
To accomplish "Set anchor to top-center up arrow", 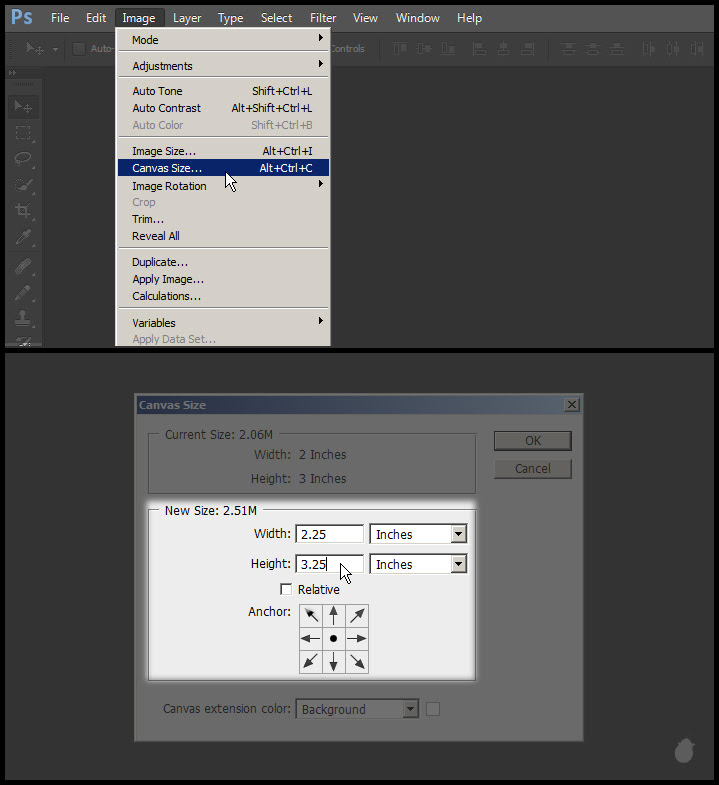I will (333, 615).
